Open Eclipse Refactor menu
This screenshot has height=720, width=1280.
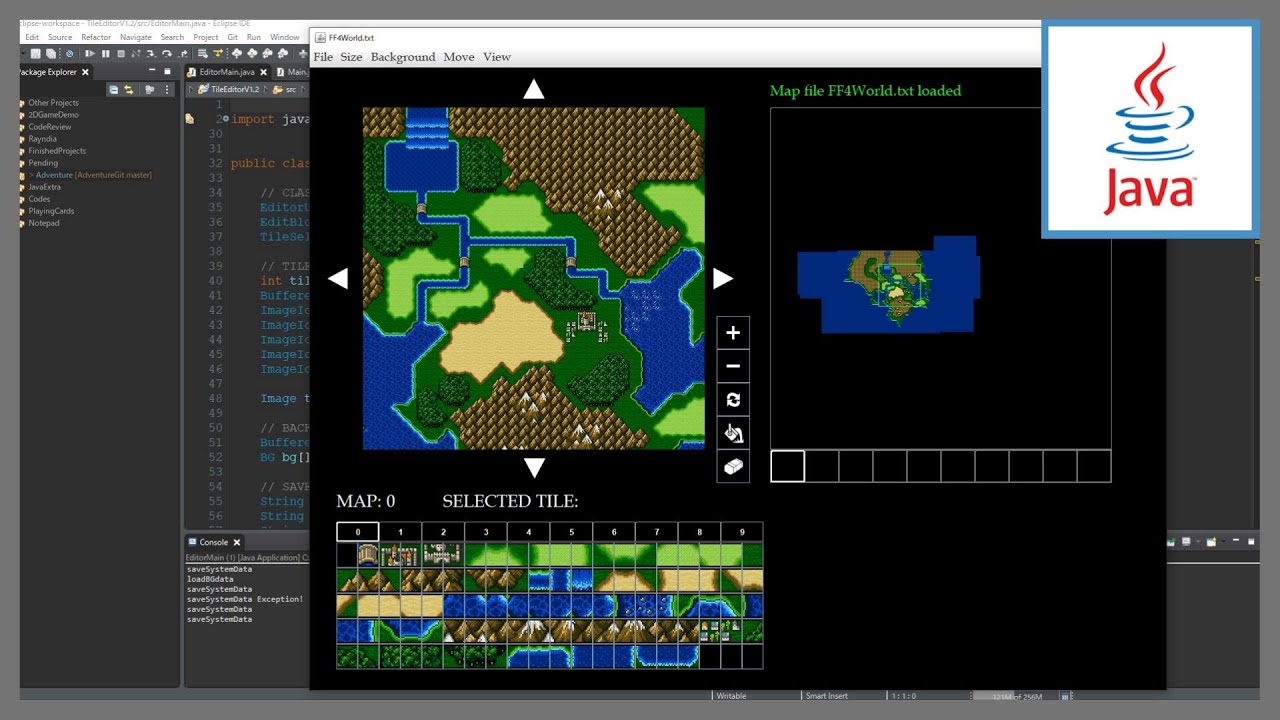coord(96,37)
